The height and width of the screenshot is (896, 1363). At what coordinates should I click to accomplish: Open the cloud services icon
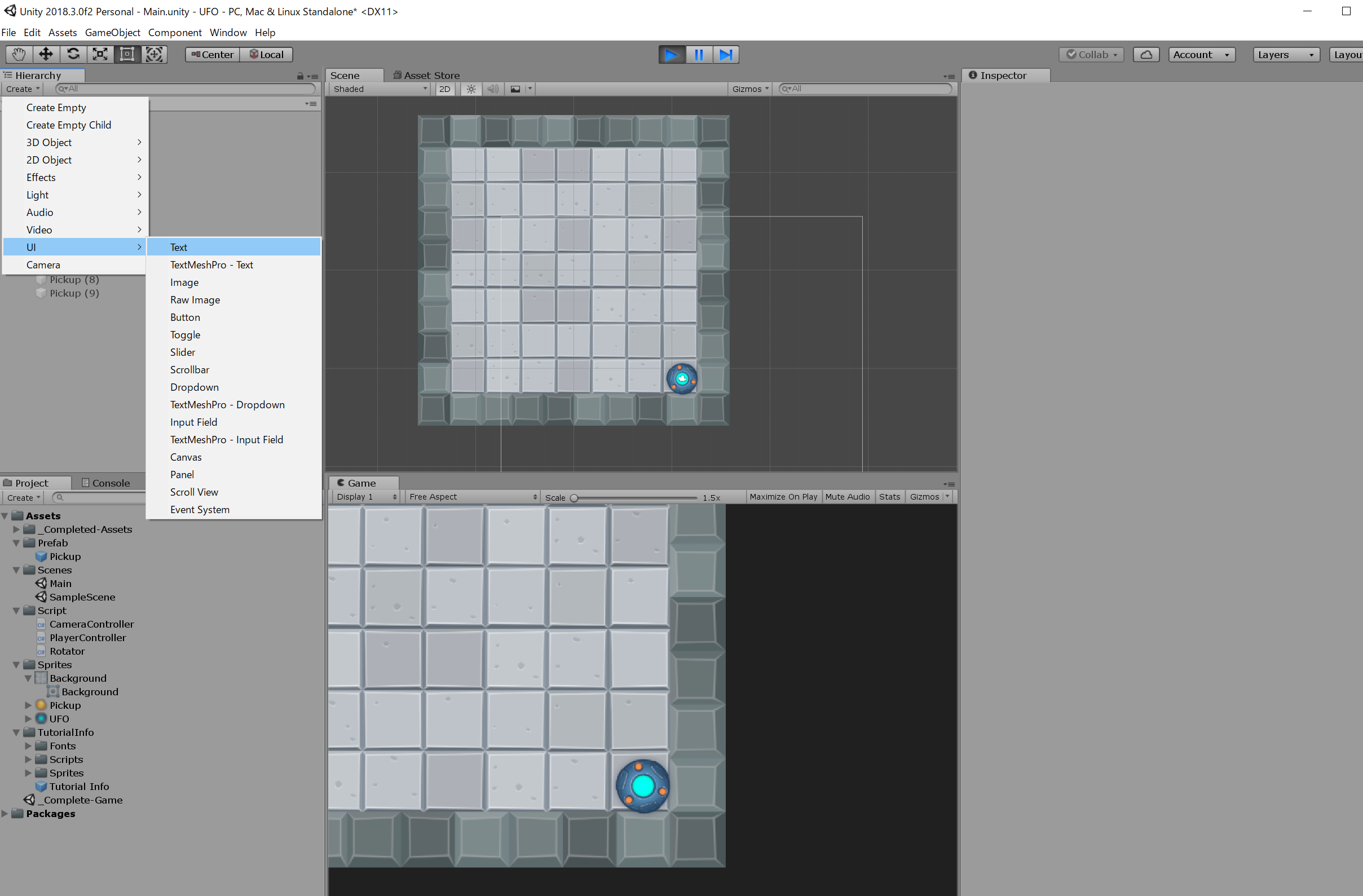coord(1146,54)
